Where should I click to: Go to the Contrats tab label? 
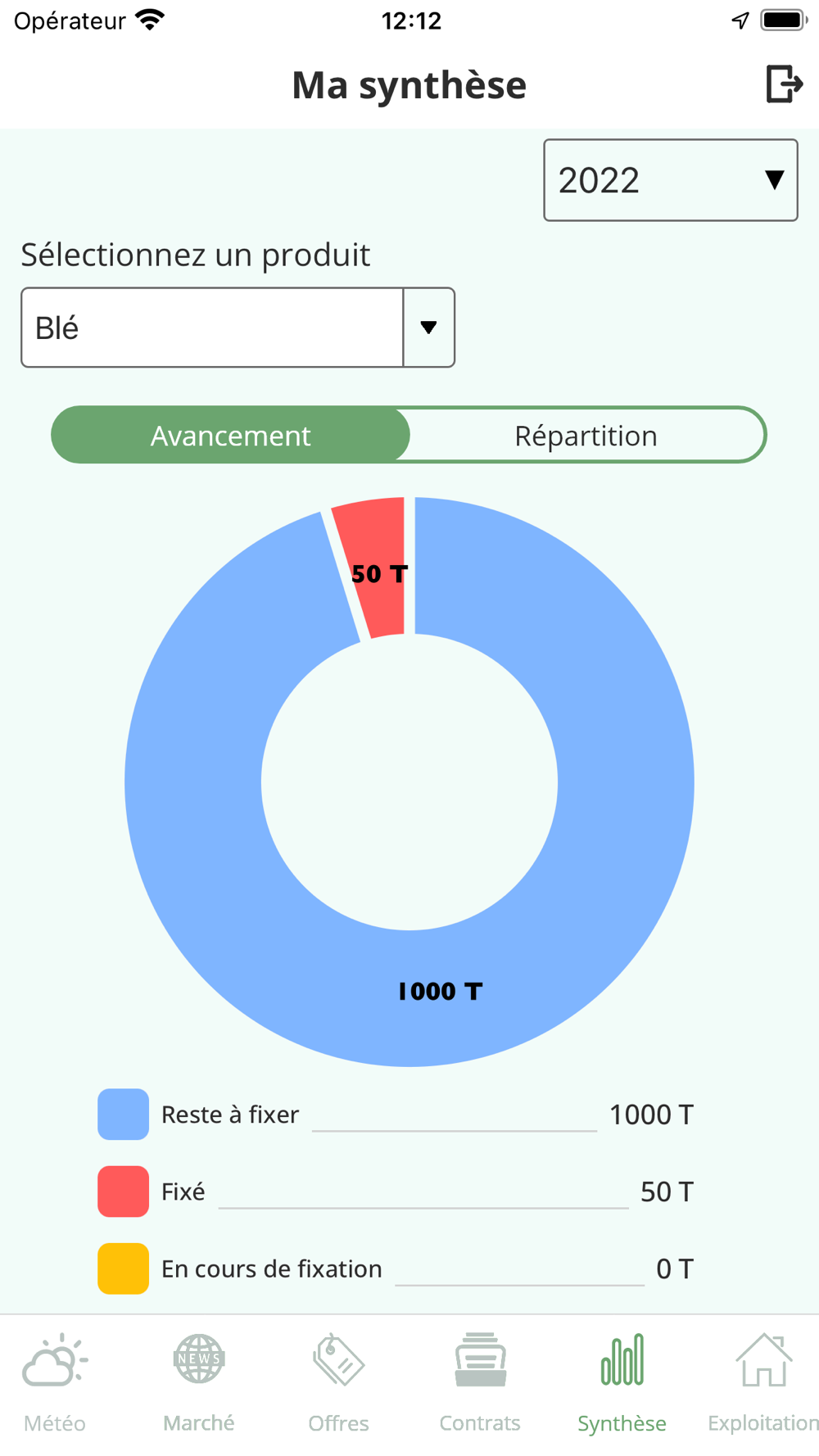tap(480, 1423)
